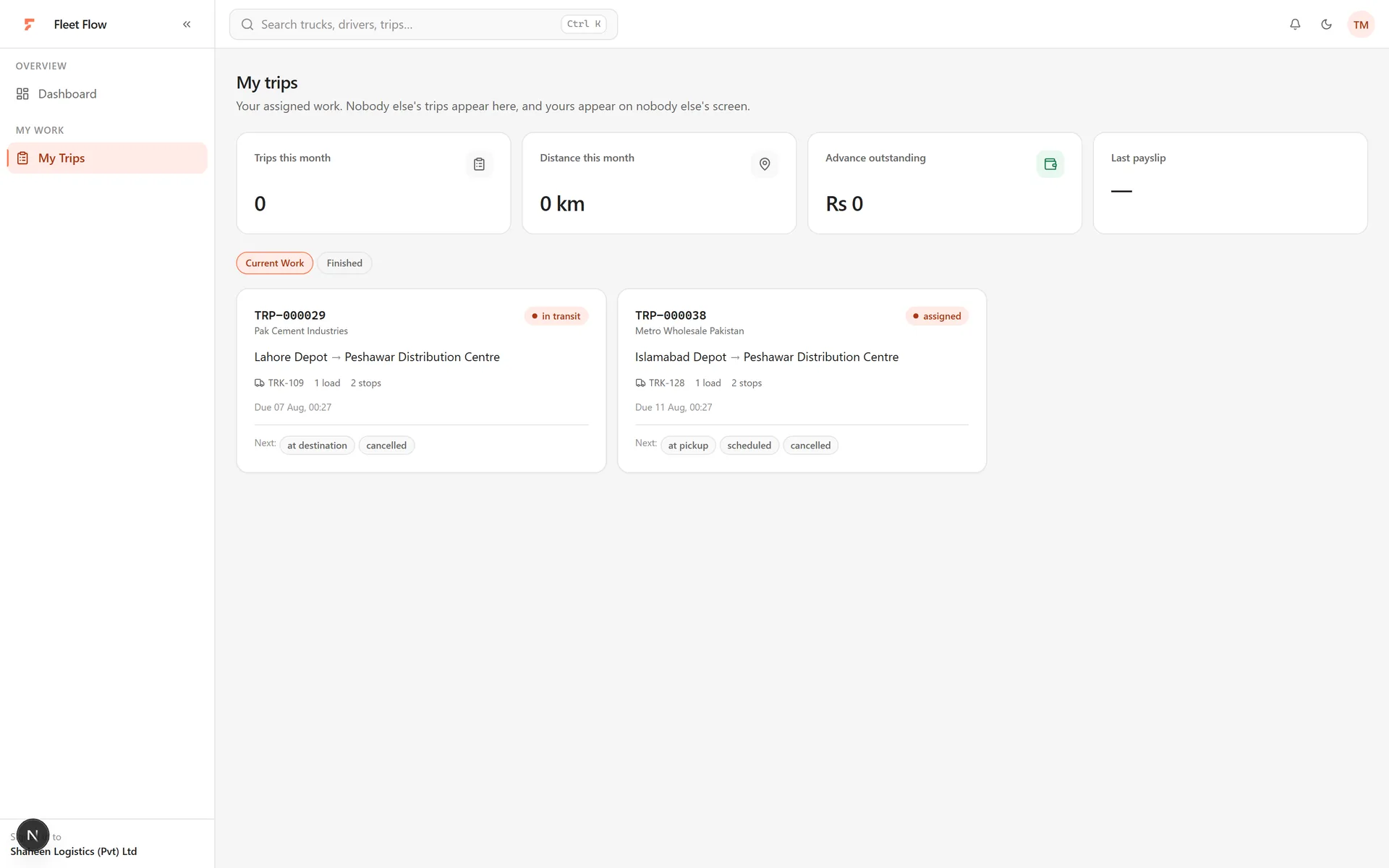
Task: Click the Advance outstanding wallet icon
Action: pos(1050,164)
